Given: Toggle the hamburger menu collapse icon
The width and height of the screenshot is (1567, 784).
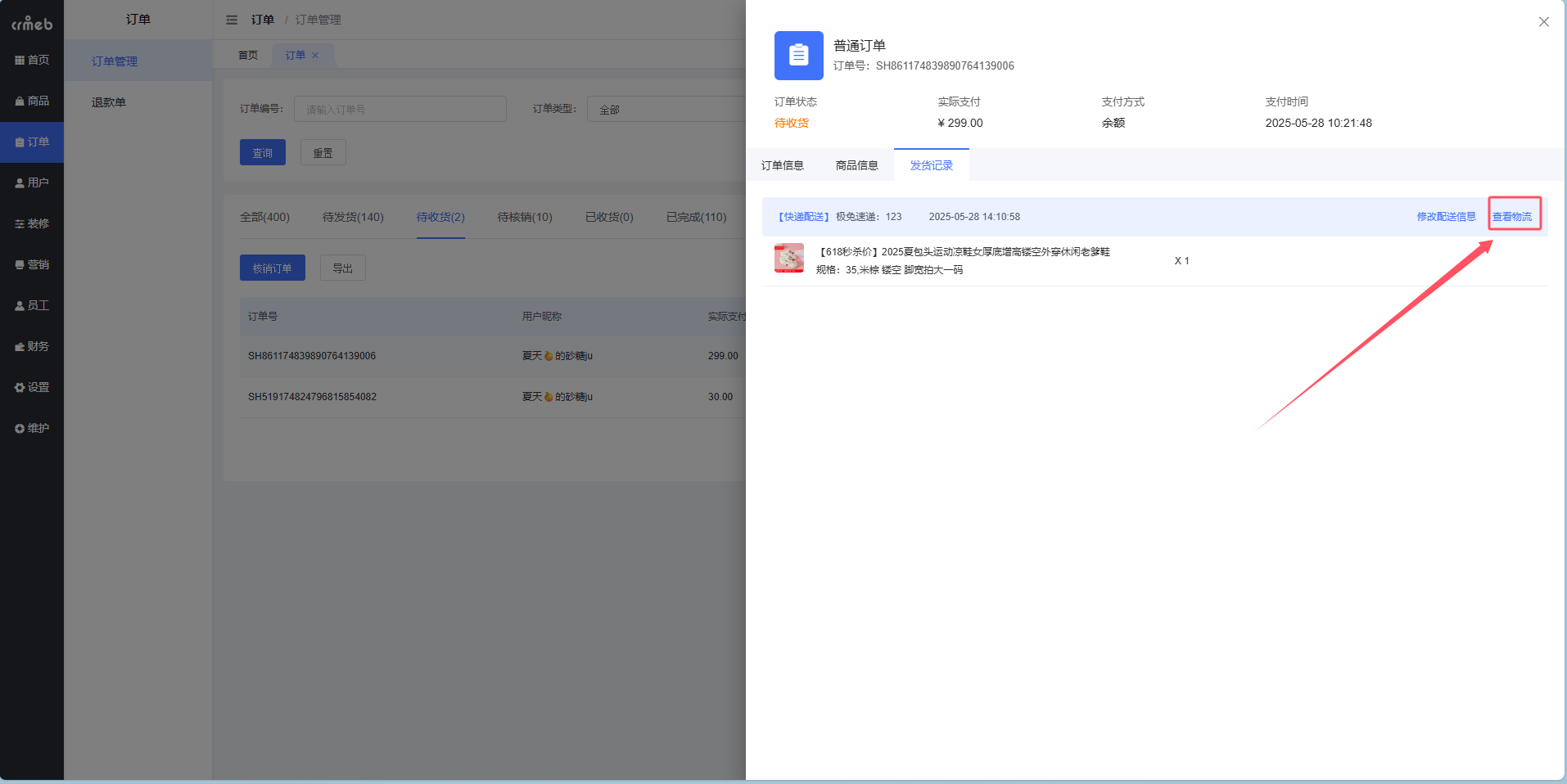Looking at the screenshot, I should 232,20.
